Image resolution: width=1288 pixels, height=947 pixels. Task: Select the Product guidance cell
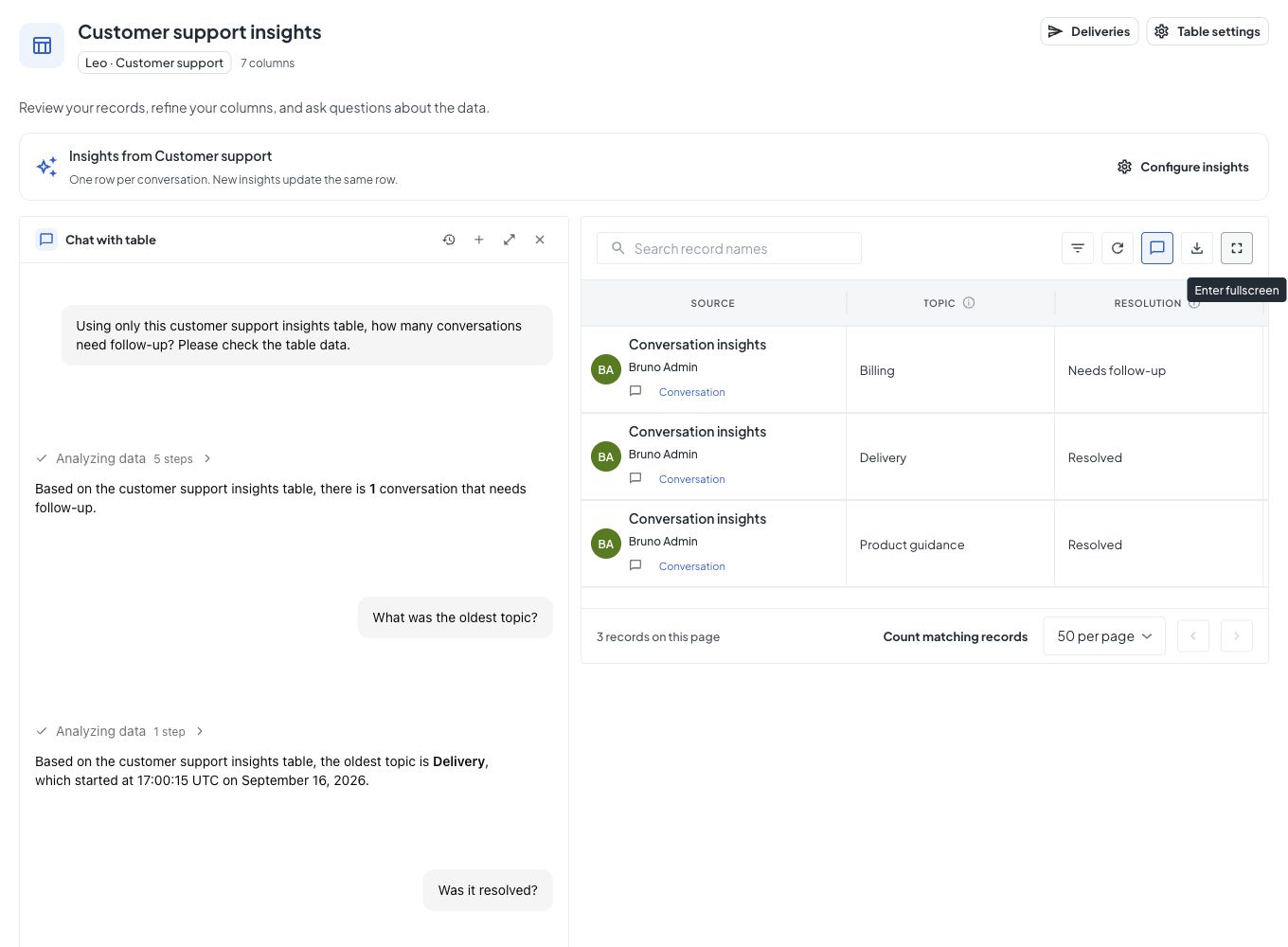[x=950, y=545]
